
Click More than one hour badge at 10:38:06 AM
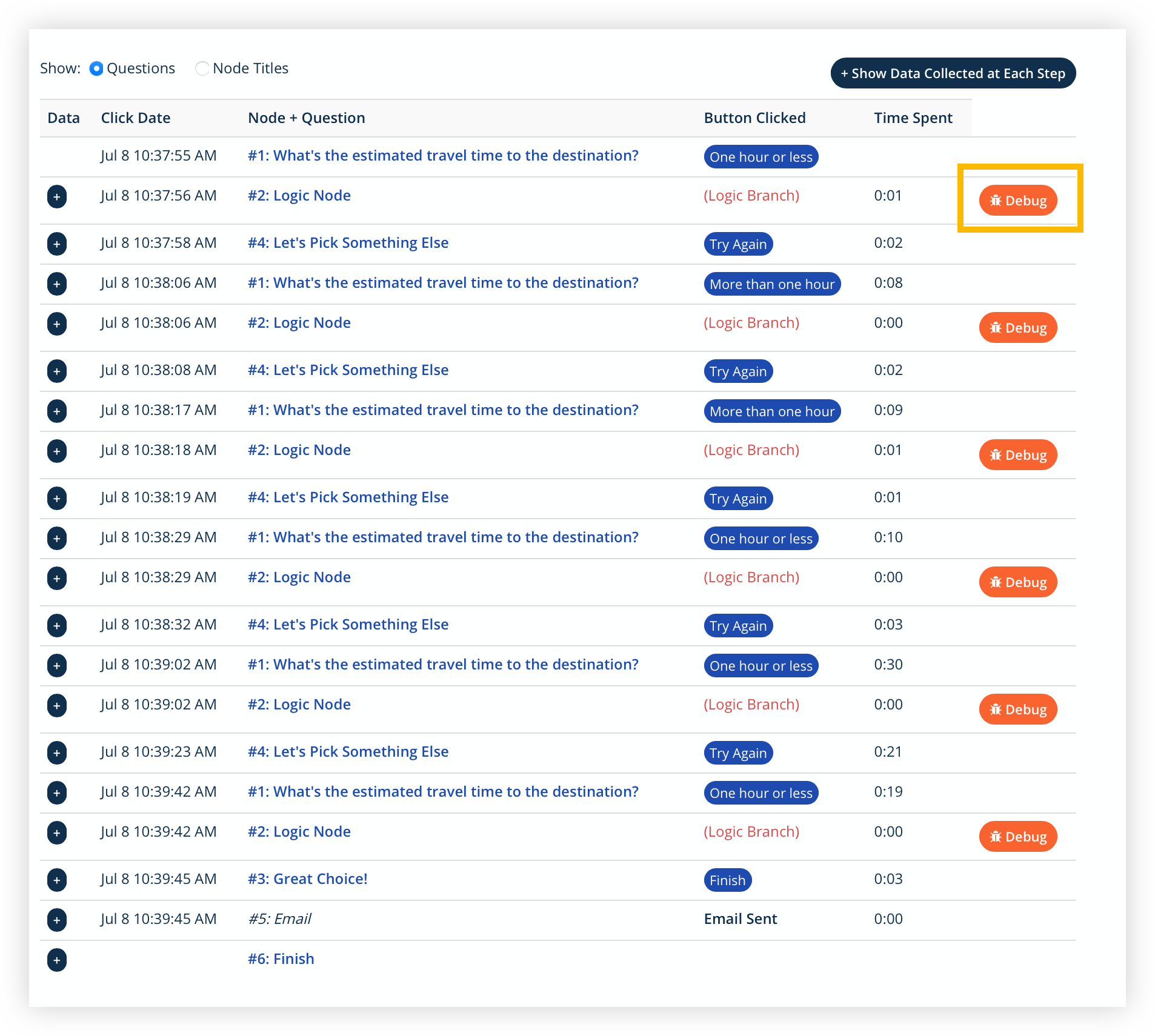772,284
